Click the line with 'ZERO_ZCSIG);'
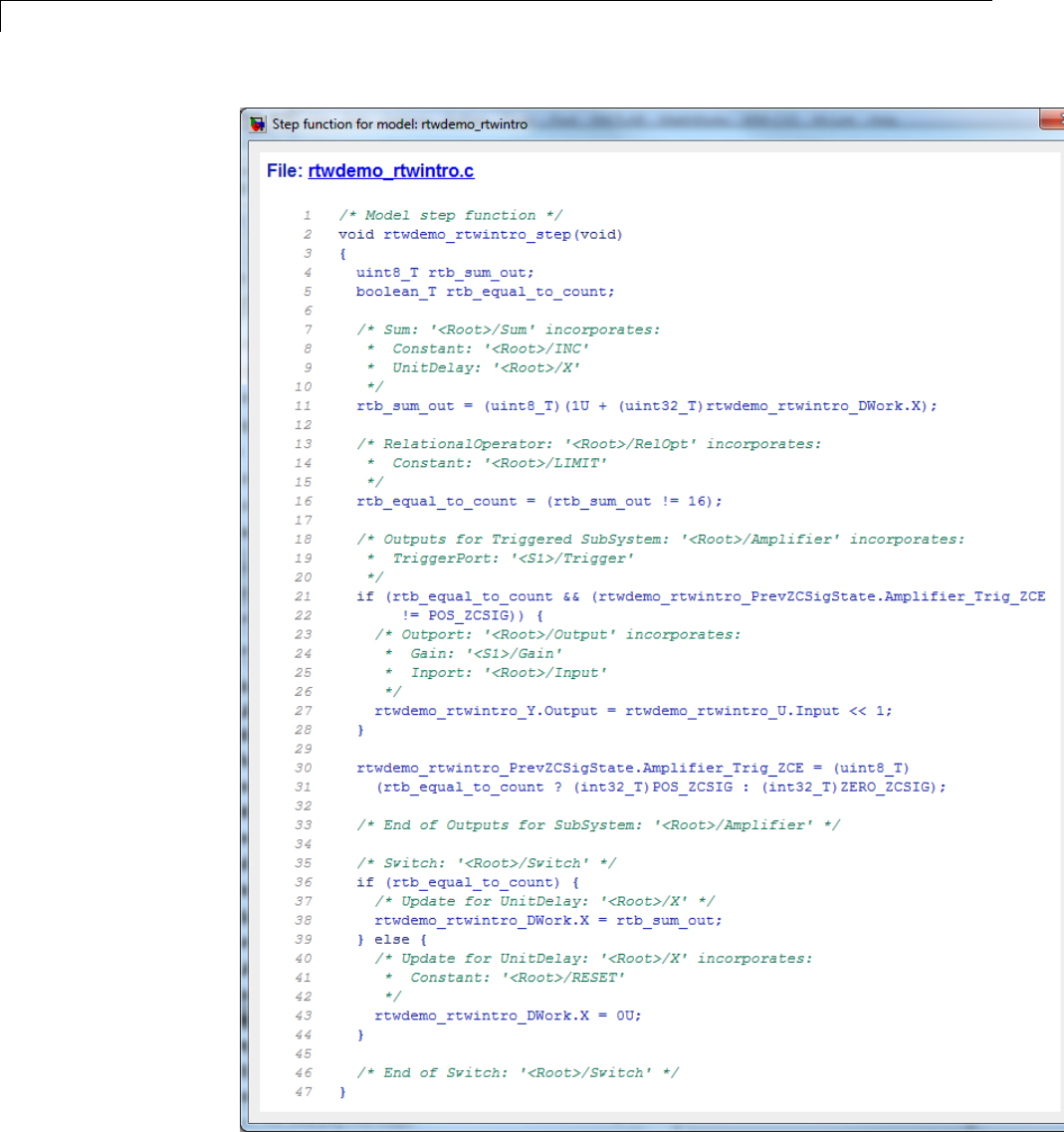This screenshot has width=1064, height=1132. tap(660, 787)
